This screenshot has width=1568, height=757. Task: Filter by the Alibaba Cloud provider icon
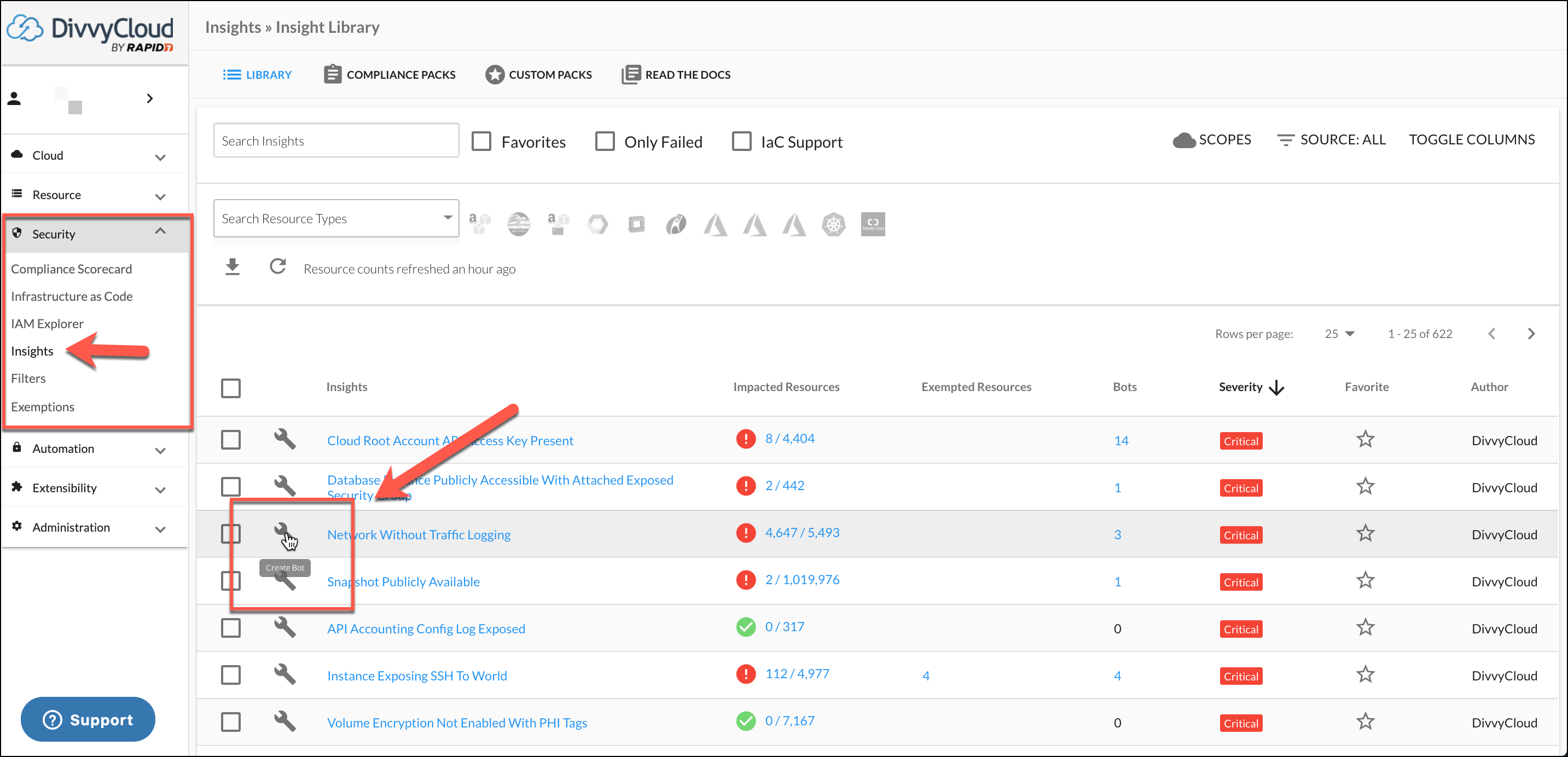[x=872, y=224]
